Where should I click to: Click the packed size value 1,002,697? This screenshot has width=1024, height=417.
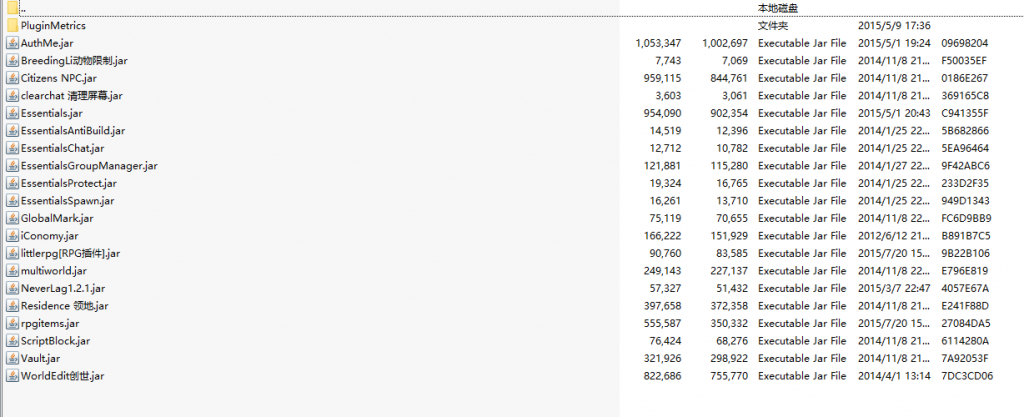pos(725,43)
